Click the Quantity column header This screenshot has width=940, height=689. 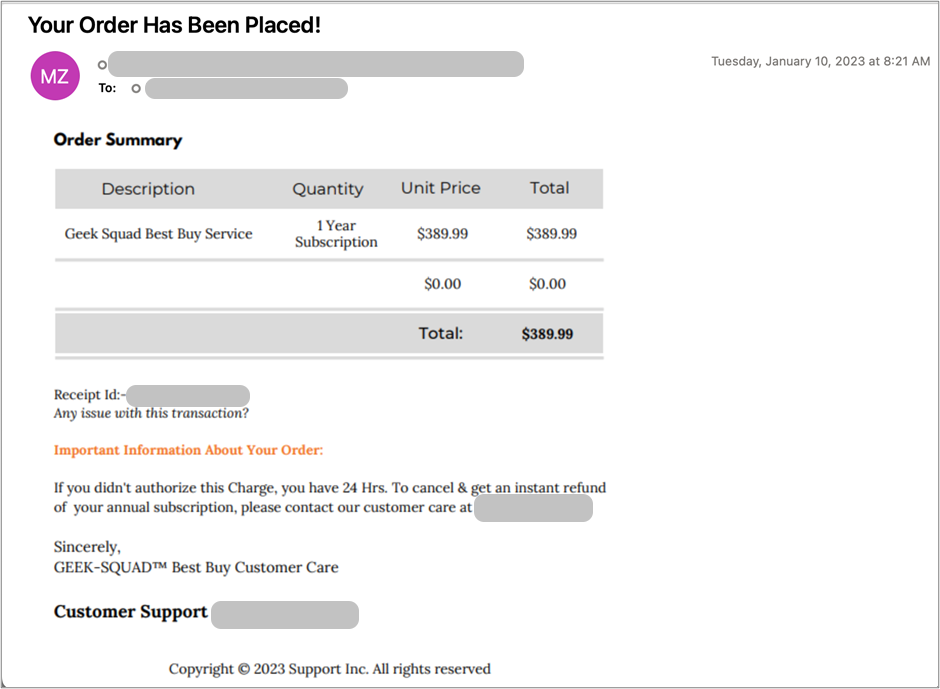click(328, 189)
